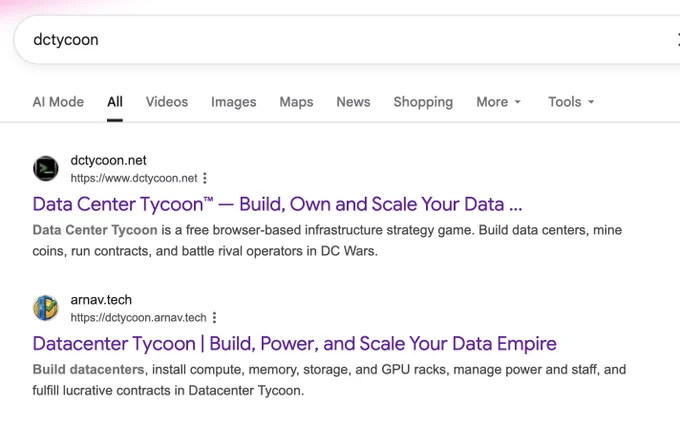The width and height of the screenshot is (680, 426).
Task: Clear the search box with X icon
Action: coord(677,40)
